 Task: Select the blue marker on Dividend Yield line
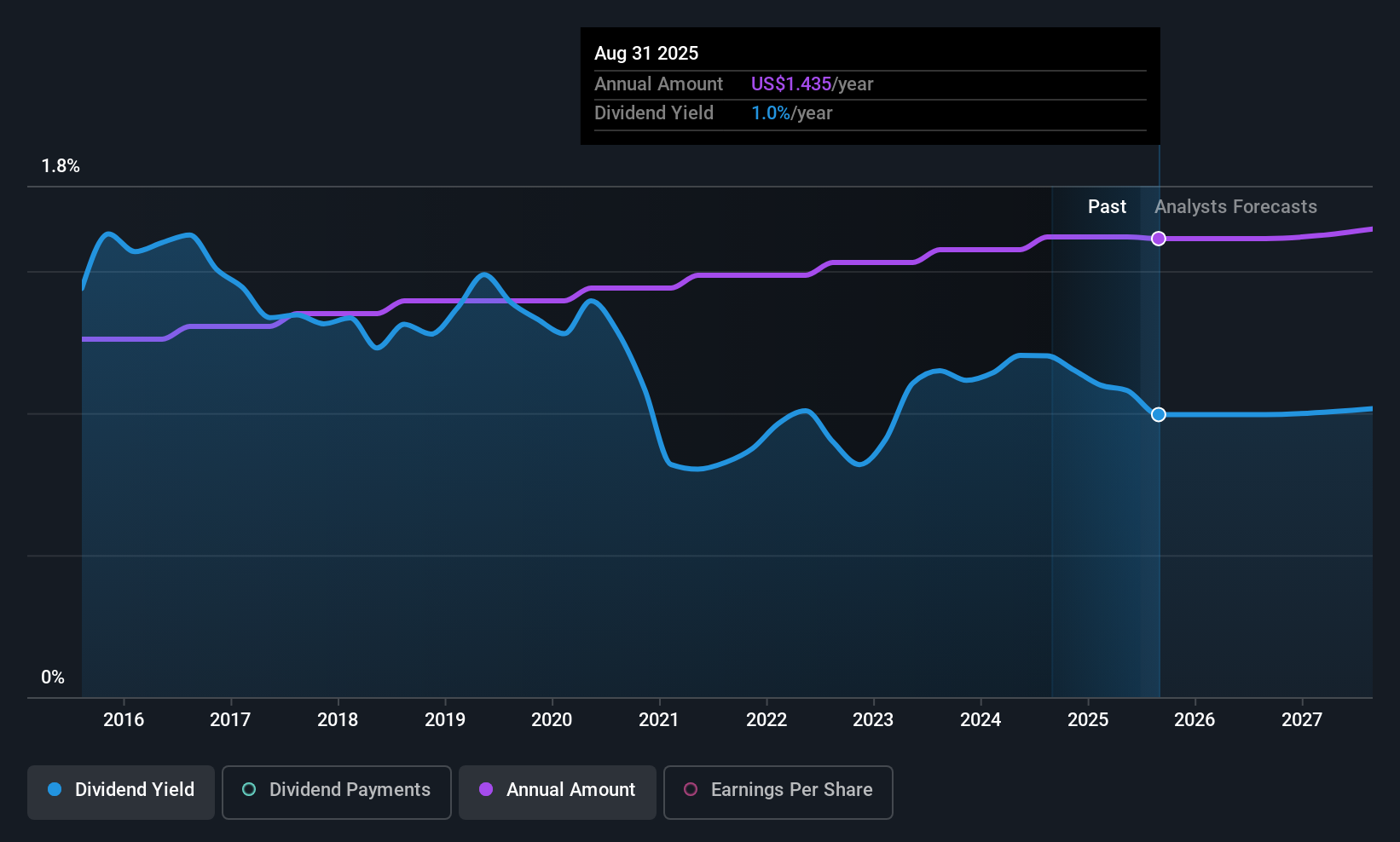tap(1159, 414)
